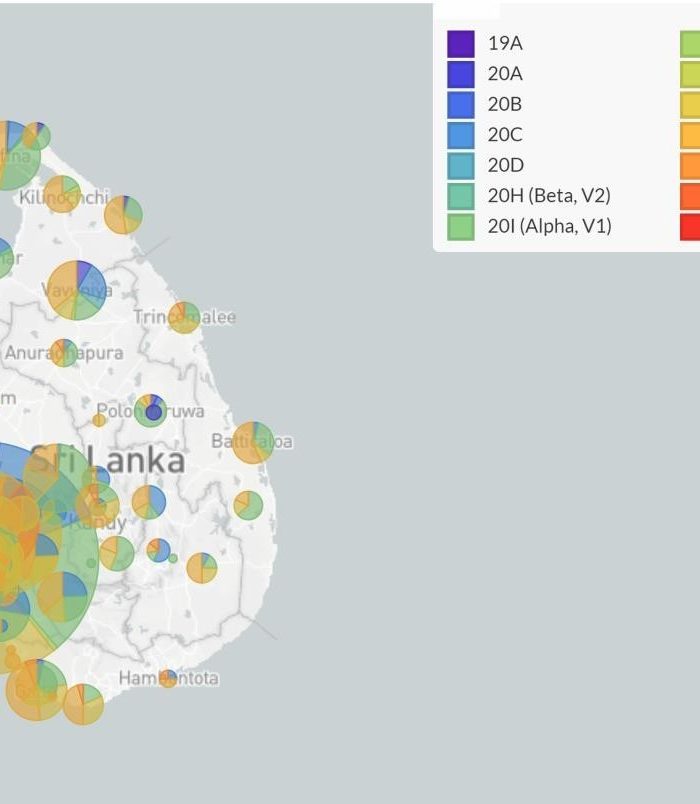Image resolution: width=700 pixels, height=804 pixels.
Task: Click the 19A legend text label
Action: pyautogui.click(x=505, y=43)
